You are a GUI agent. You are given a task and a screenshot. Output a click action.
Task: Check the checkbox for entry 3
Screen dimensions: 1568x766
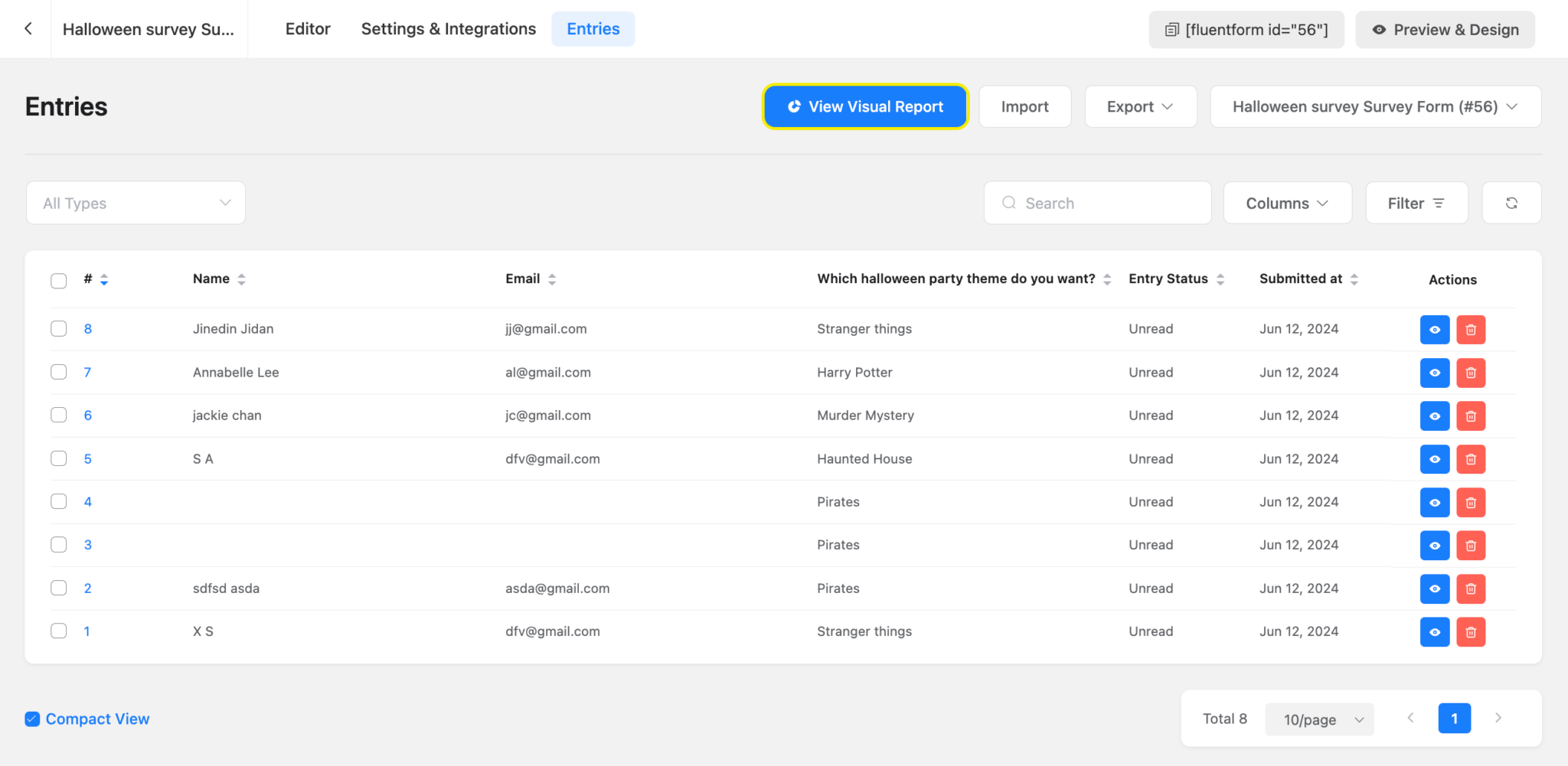pos(58,545)
